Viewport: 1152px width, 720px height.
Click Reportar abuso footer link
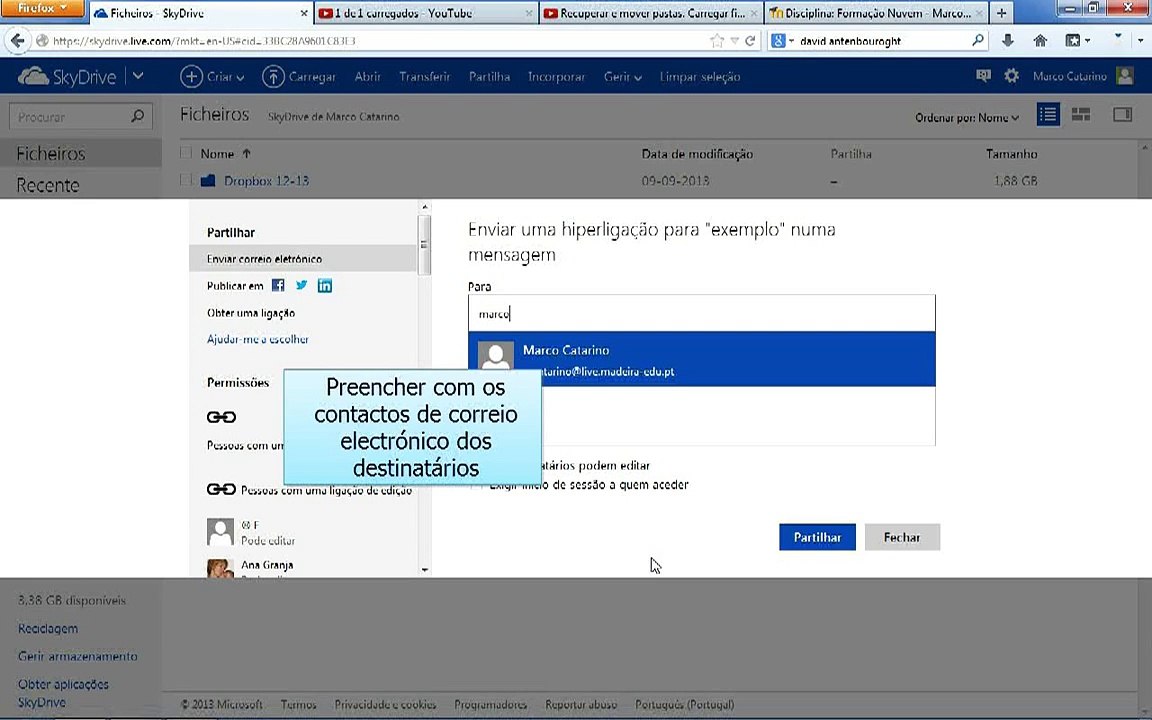point(580,704)
